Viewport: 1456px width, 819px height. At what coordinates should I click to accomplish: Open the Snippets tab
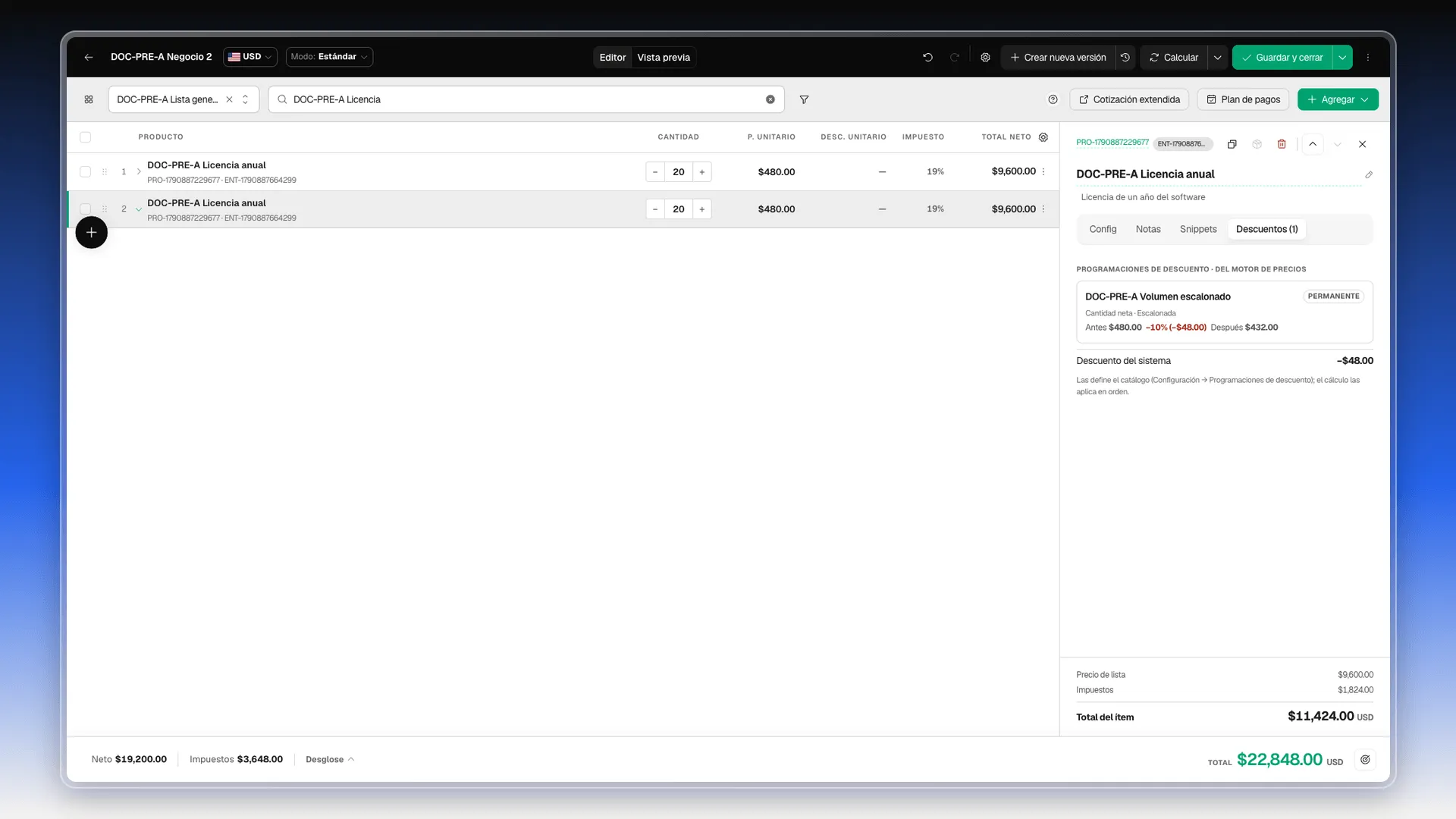[1198, 229]
